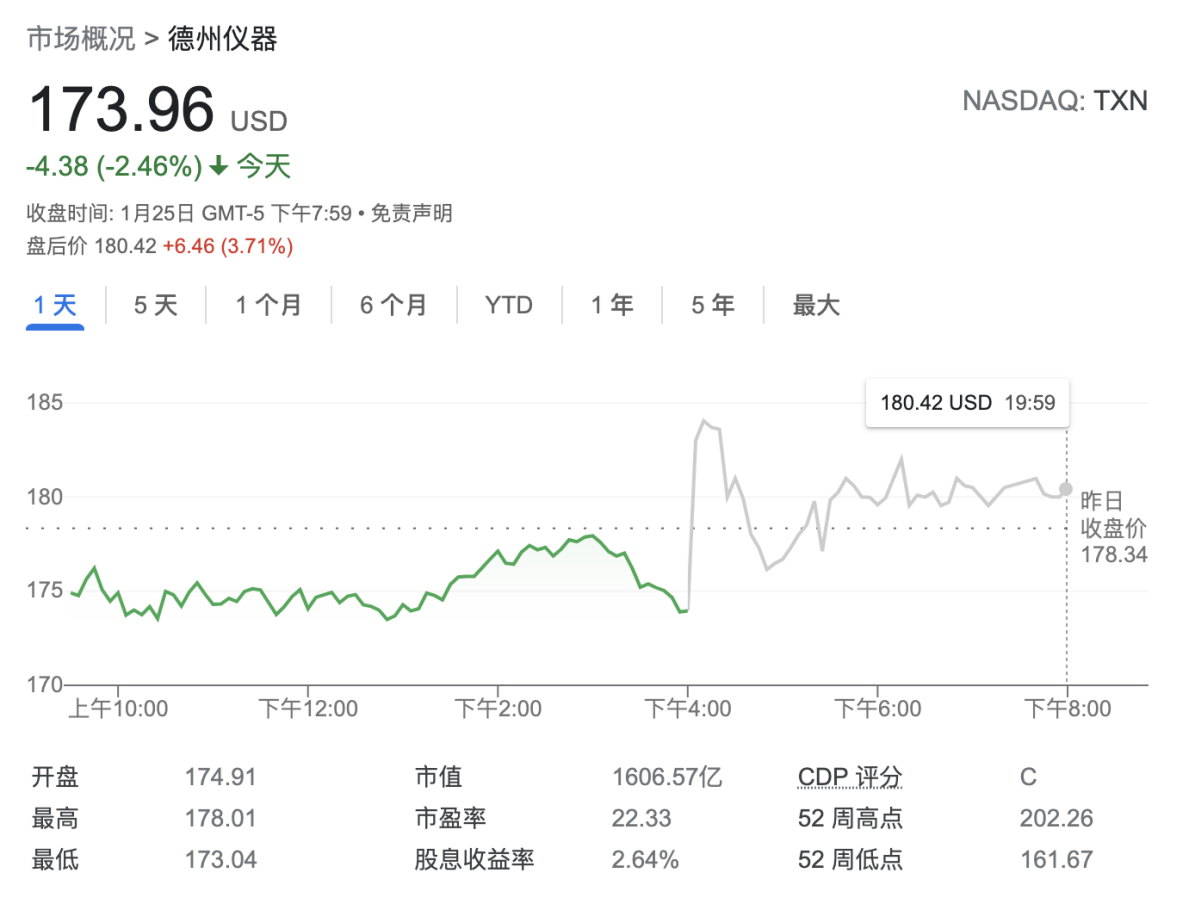Screen dimensions: 1195x904
Task: Click the down arrow next to 今天
Action: click(219, 165)
